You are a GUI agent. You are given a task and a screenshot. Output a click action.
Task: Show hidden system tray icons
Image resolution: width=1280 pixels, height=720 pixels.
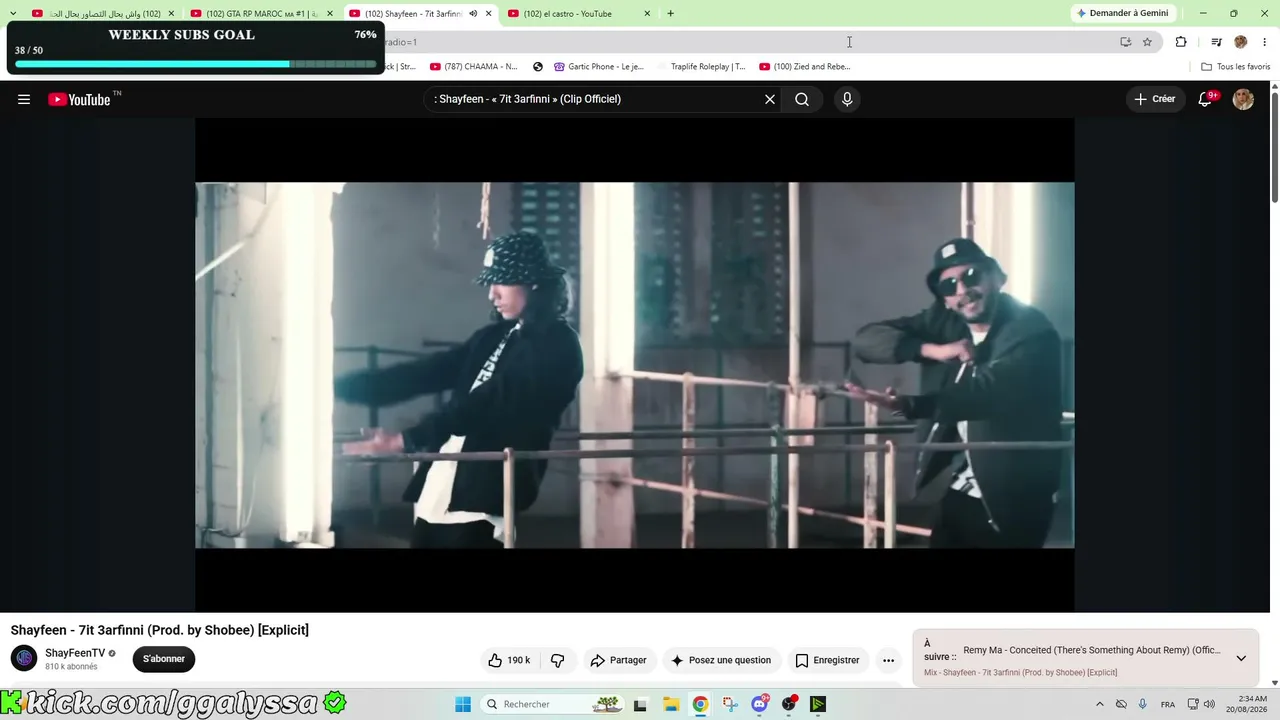click(x=1100, y=704)
